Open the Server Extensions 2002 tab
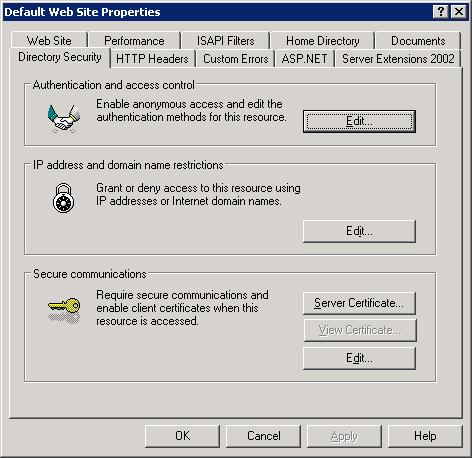472x458 pixels. (398, 59)
